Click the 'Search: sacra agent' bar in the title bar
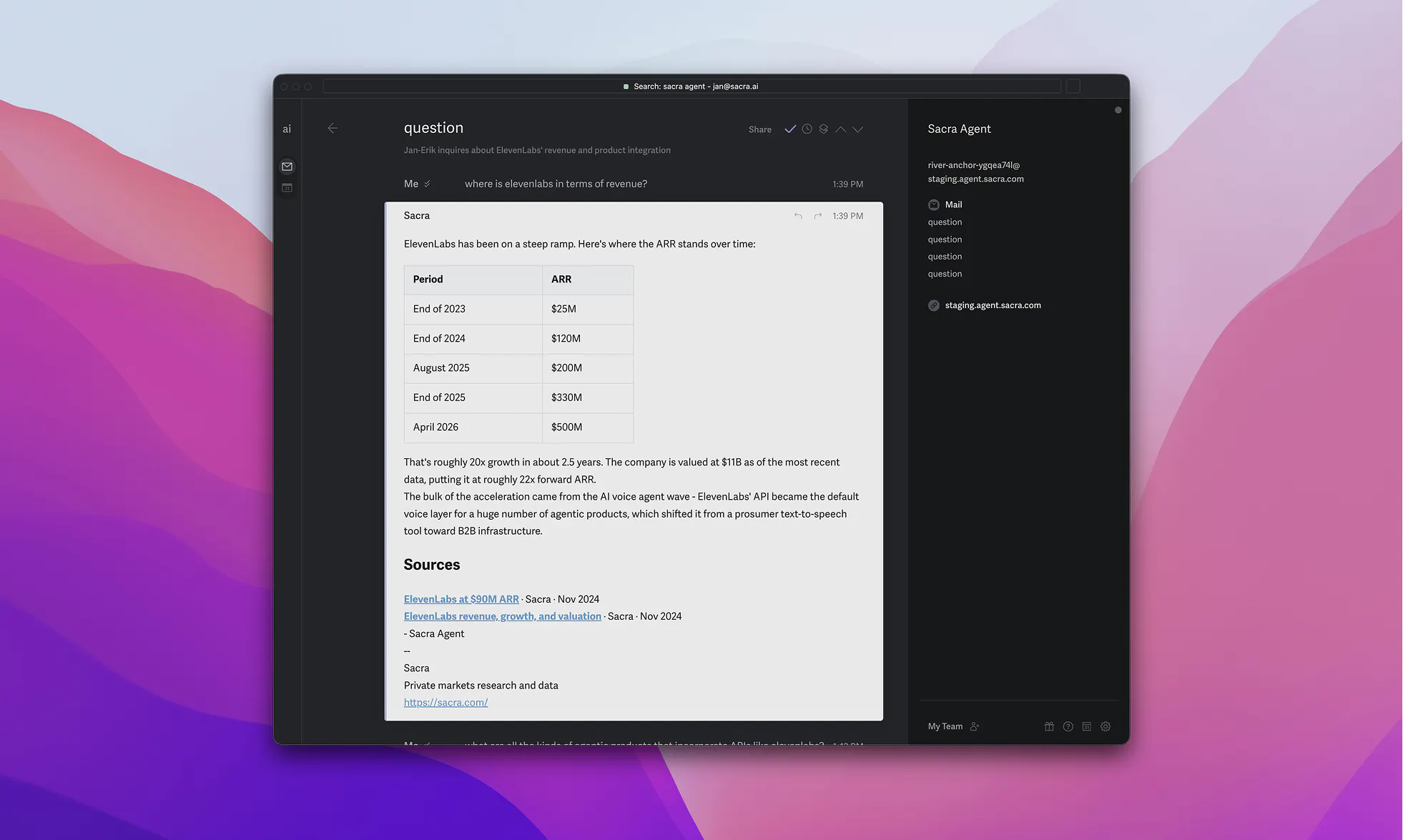Viewport: 1403px width, 840px height. (691, 87)
